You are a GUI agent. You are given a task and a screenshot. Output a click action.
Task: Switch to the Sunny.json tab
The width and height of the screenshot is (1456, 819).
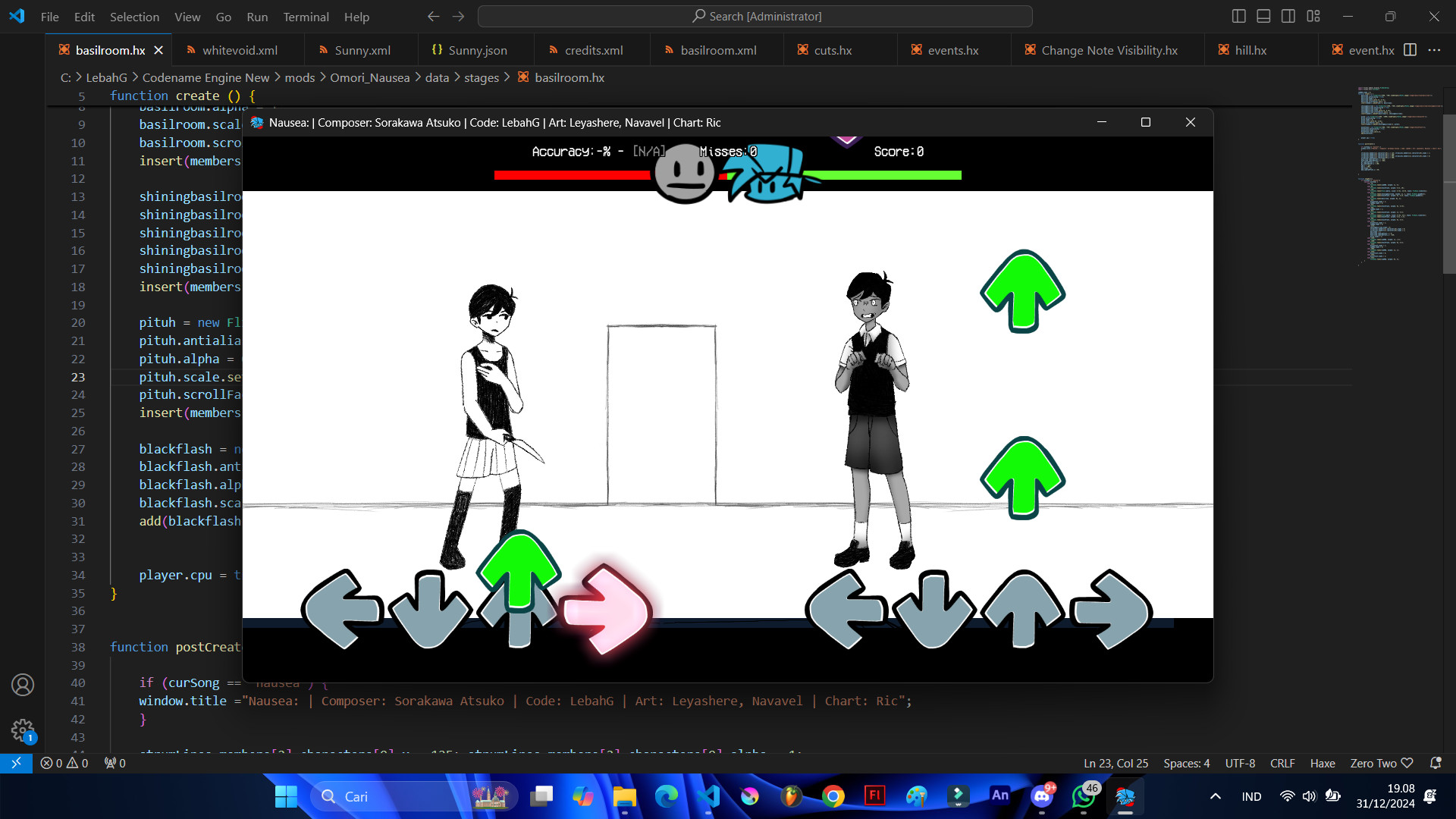pos(475,50)
